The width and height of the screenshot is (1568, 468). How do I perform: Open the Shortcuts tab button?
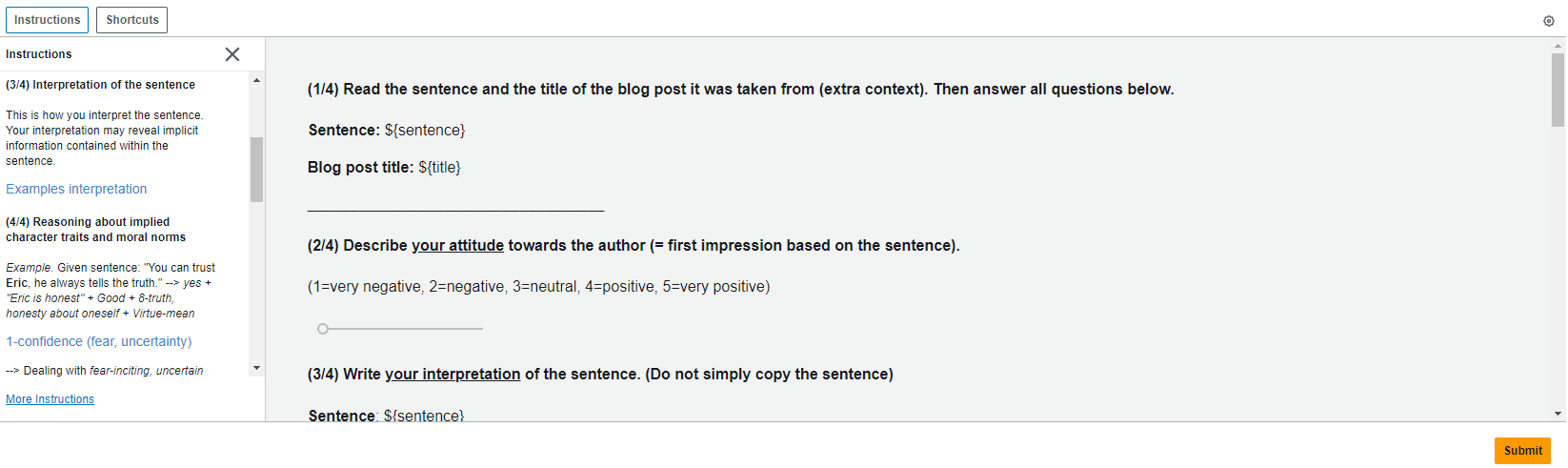click(x=132, y=20)
